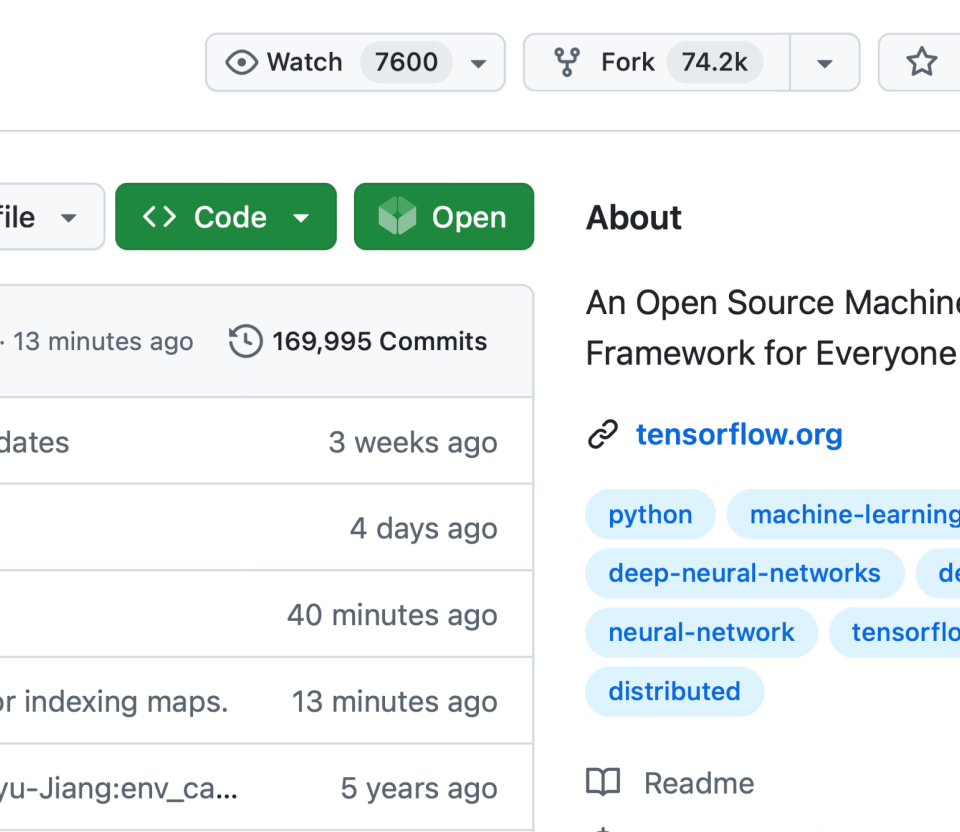Click the commit history clock icon
Viewport: 960px width, 832px height.
(x=245, y=341)
